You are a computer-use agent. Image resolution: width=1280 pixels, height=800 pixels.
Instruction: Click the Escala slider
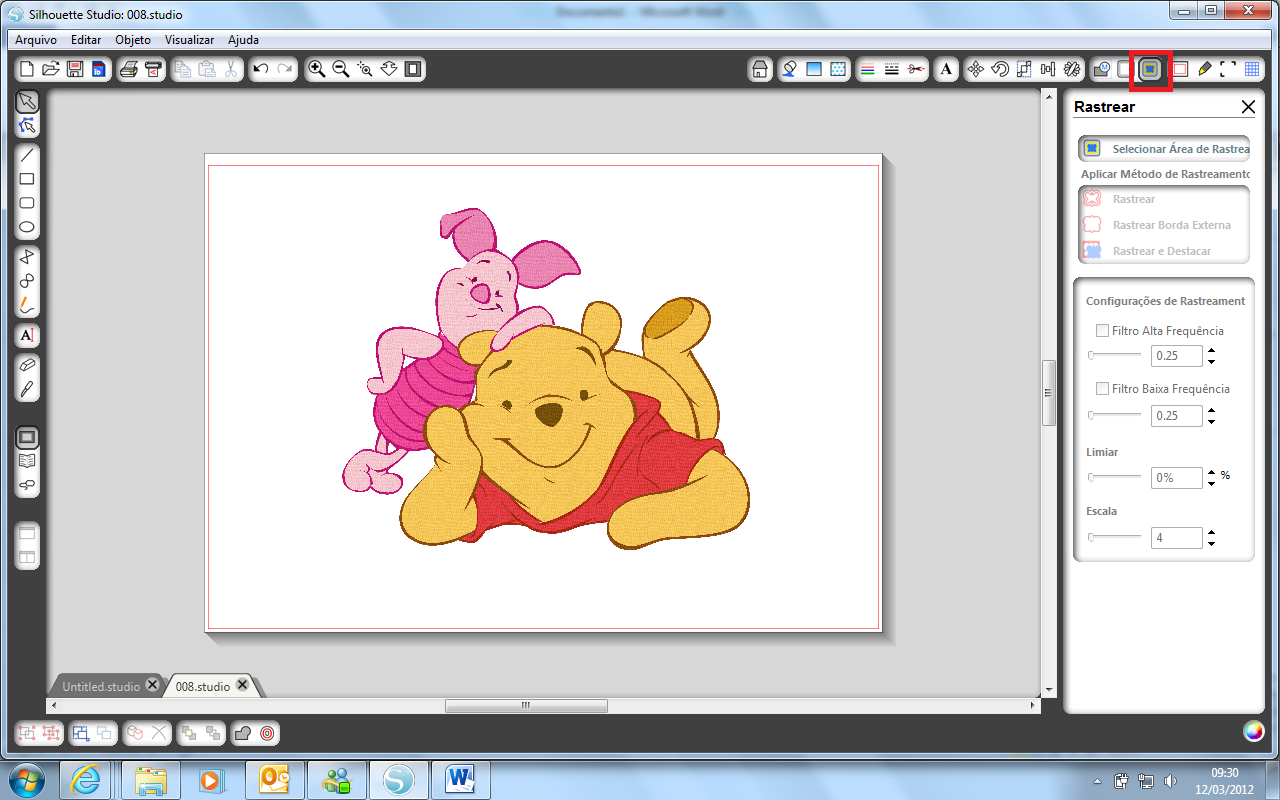[x=1114, y=537]
